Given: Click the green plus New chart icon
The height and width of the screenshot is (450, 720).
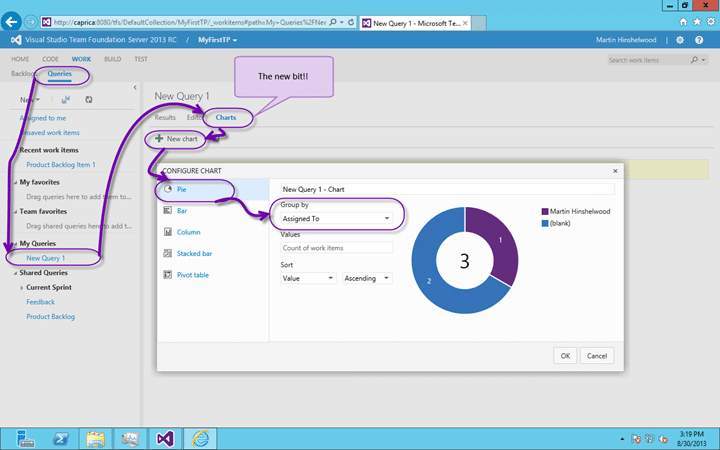Looking at the screenshot, I should click(x=159, y=138).
